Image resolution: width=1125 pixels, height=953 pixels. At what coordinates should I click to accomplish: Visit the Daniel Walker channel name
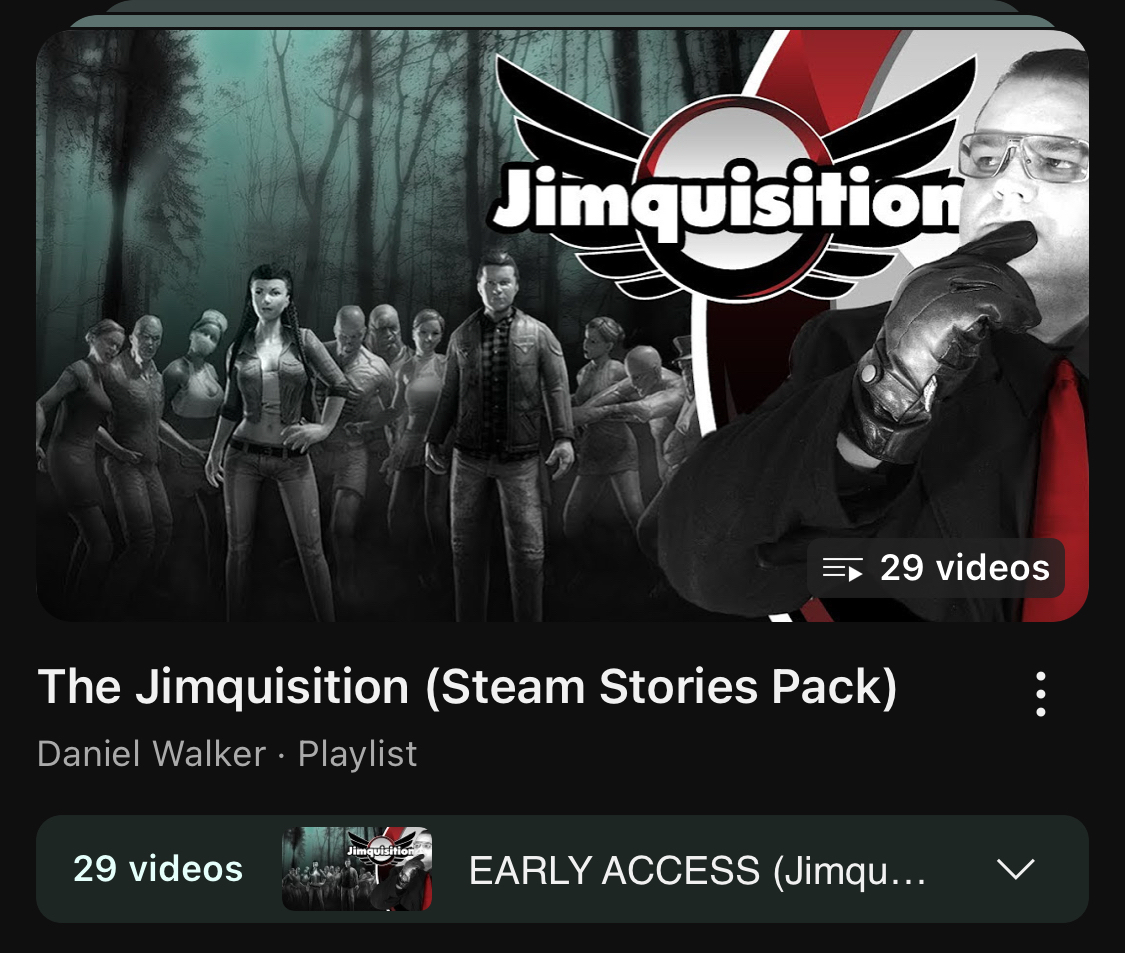click(151, 754)
